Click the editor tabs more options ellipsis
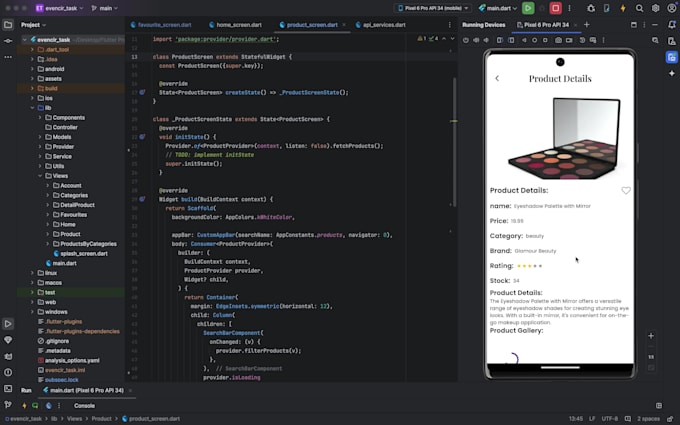680x425 pixels. pos(449,25)
